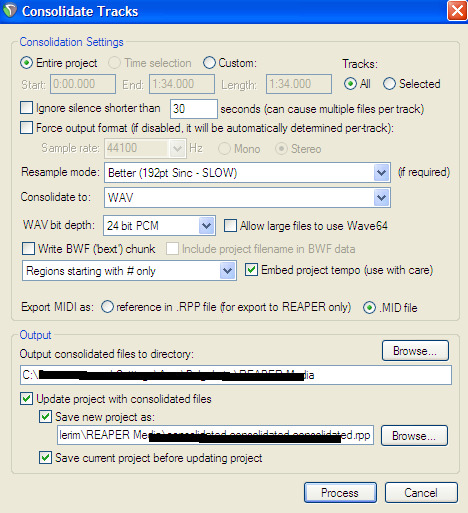Toggle Allow large files to use Wave64
The width and height of the screenshot is (468, 513).
tap(230, 226)
